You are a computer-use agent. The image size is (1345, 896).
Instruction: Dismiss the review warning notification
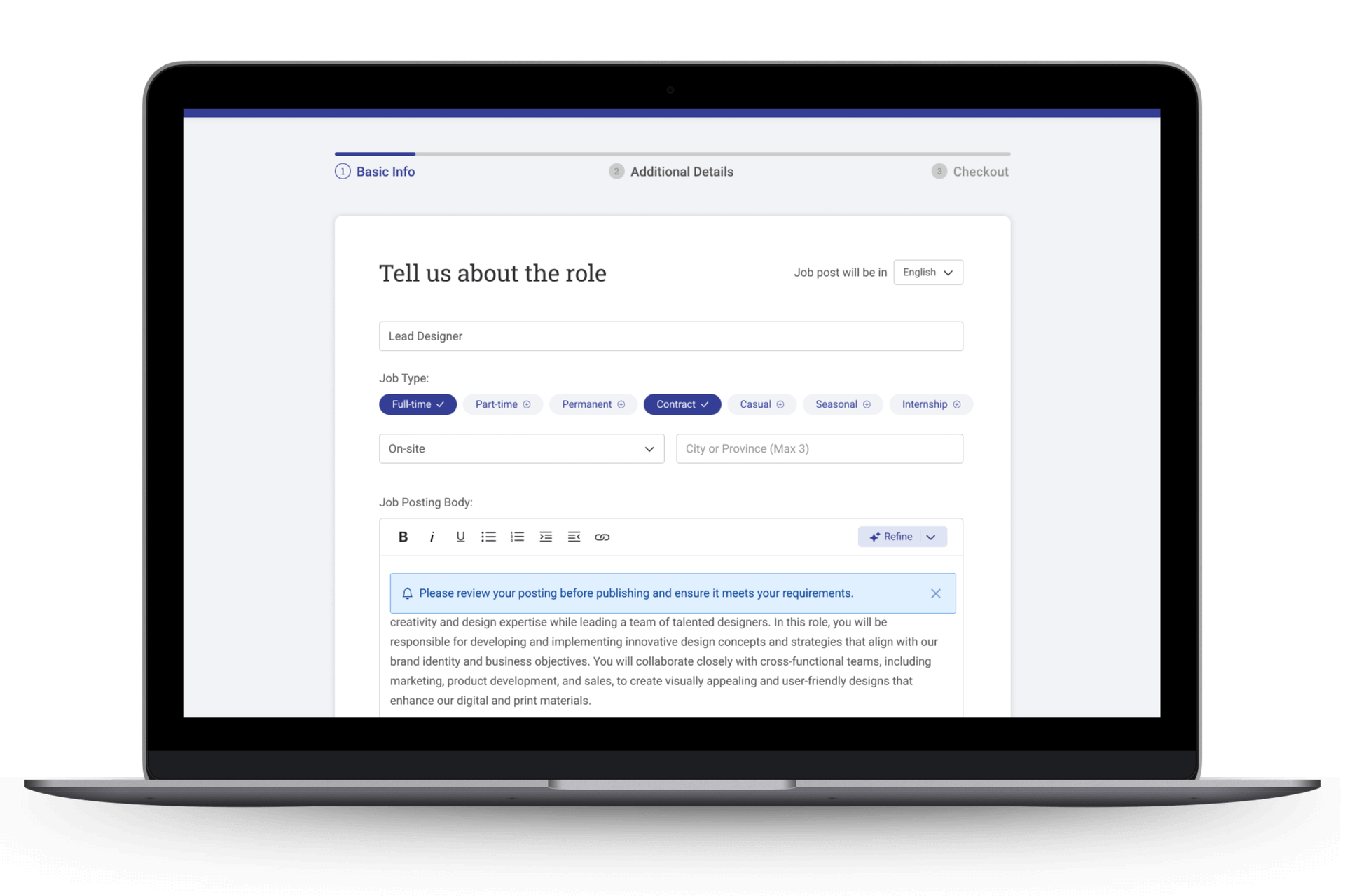936,593
